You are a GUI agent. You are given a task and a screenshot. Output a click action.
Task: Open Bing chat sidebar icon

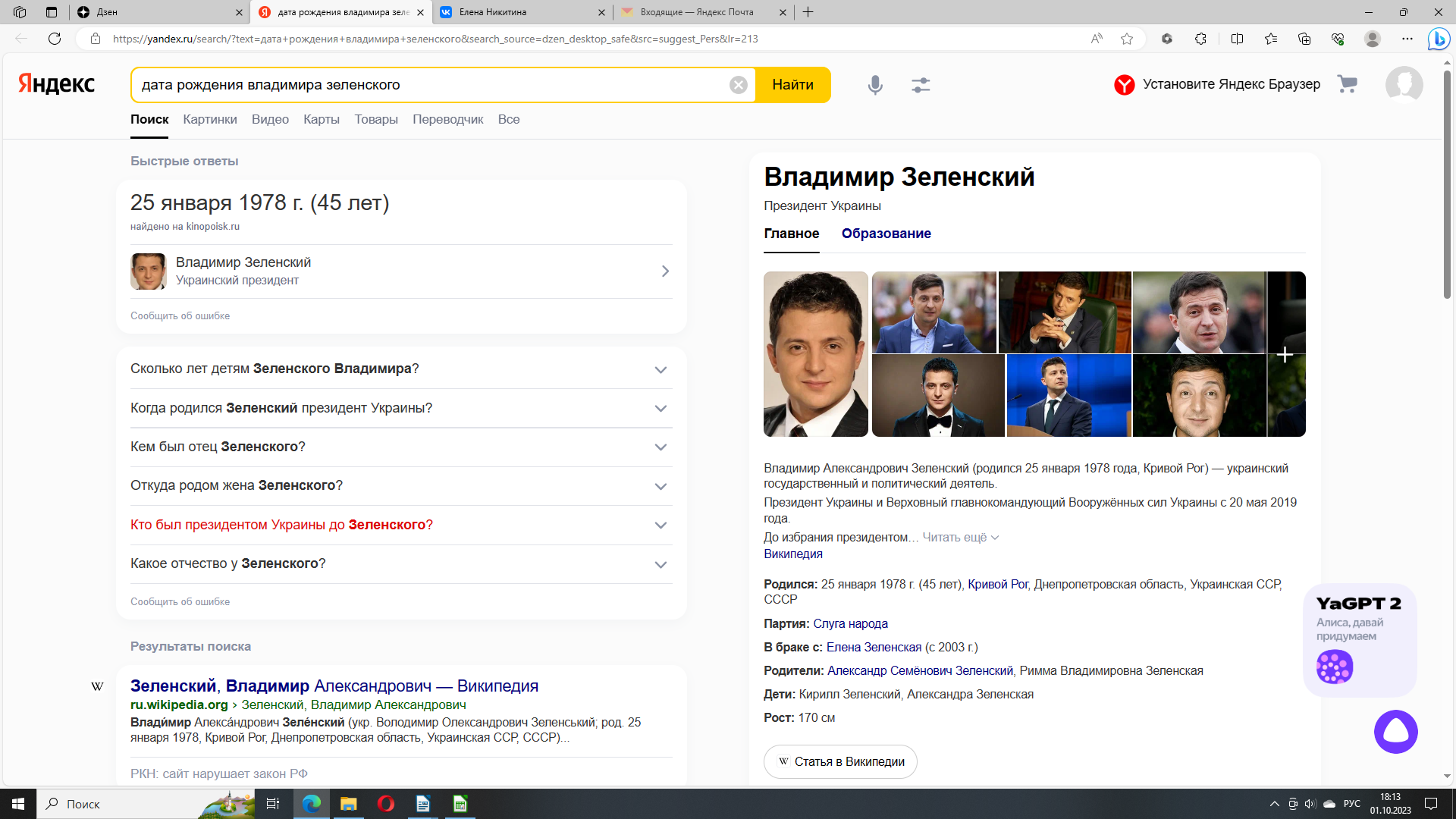click(x=1439, y=39)
